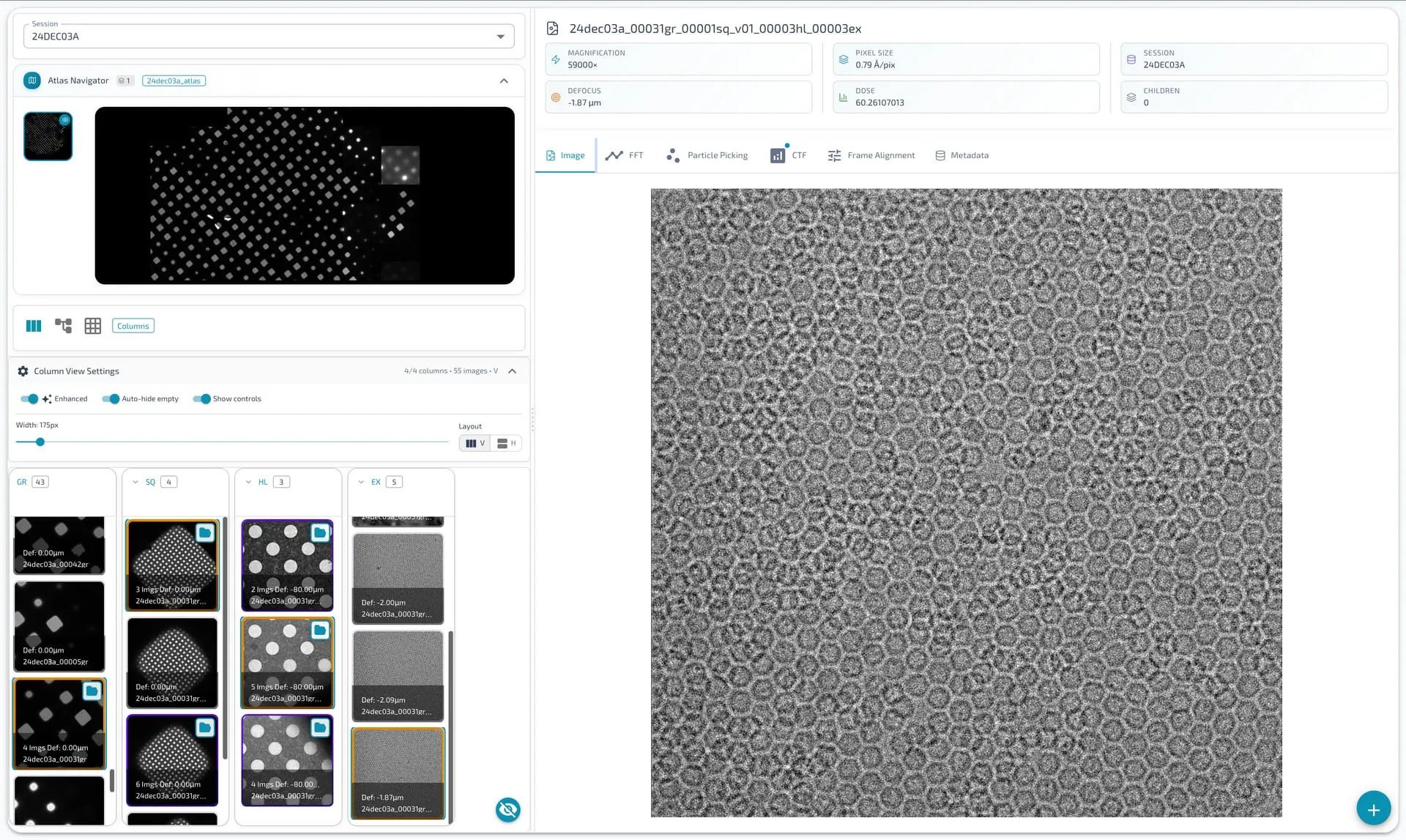
Task: Click the SQ column vertical scrollbar
Action: 225,637
